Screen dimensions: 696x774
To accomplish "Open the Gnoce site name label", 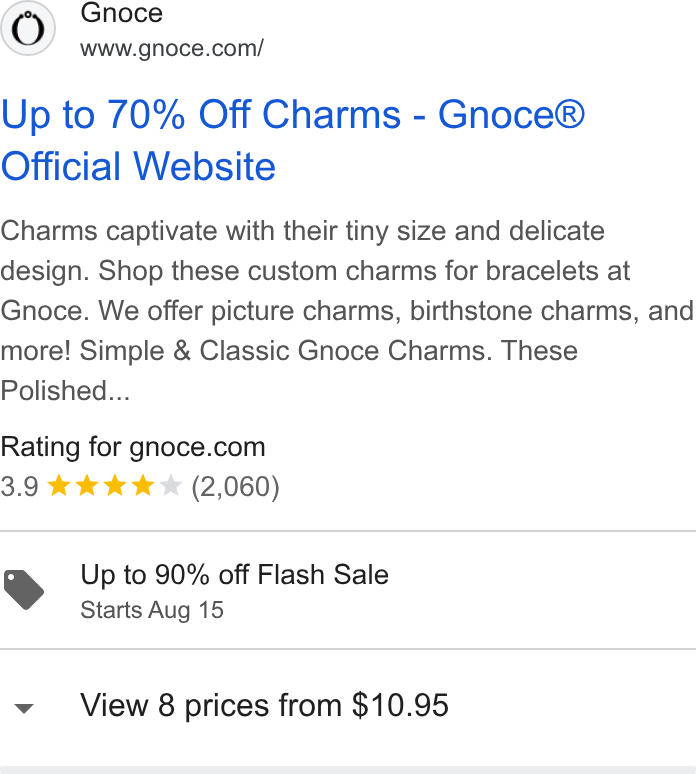I will tap(121, 12).
